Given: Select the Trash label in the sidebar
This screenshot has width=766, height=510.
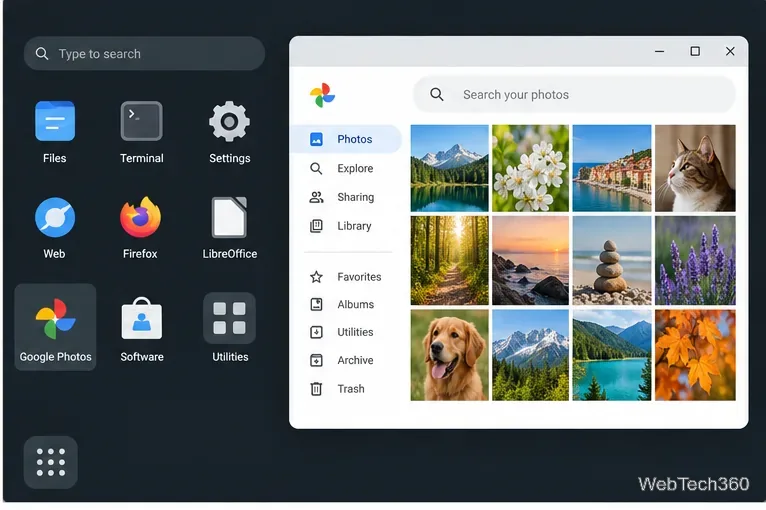Looking at the screenshot, I should (351, 389).
